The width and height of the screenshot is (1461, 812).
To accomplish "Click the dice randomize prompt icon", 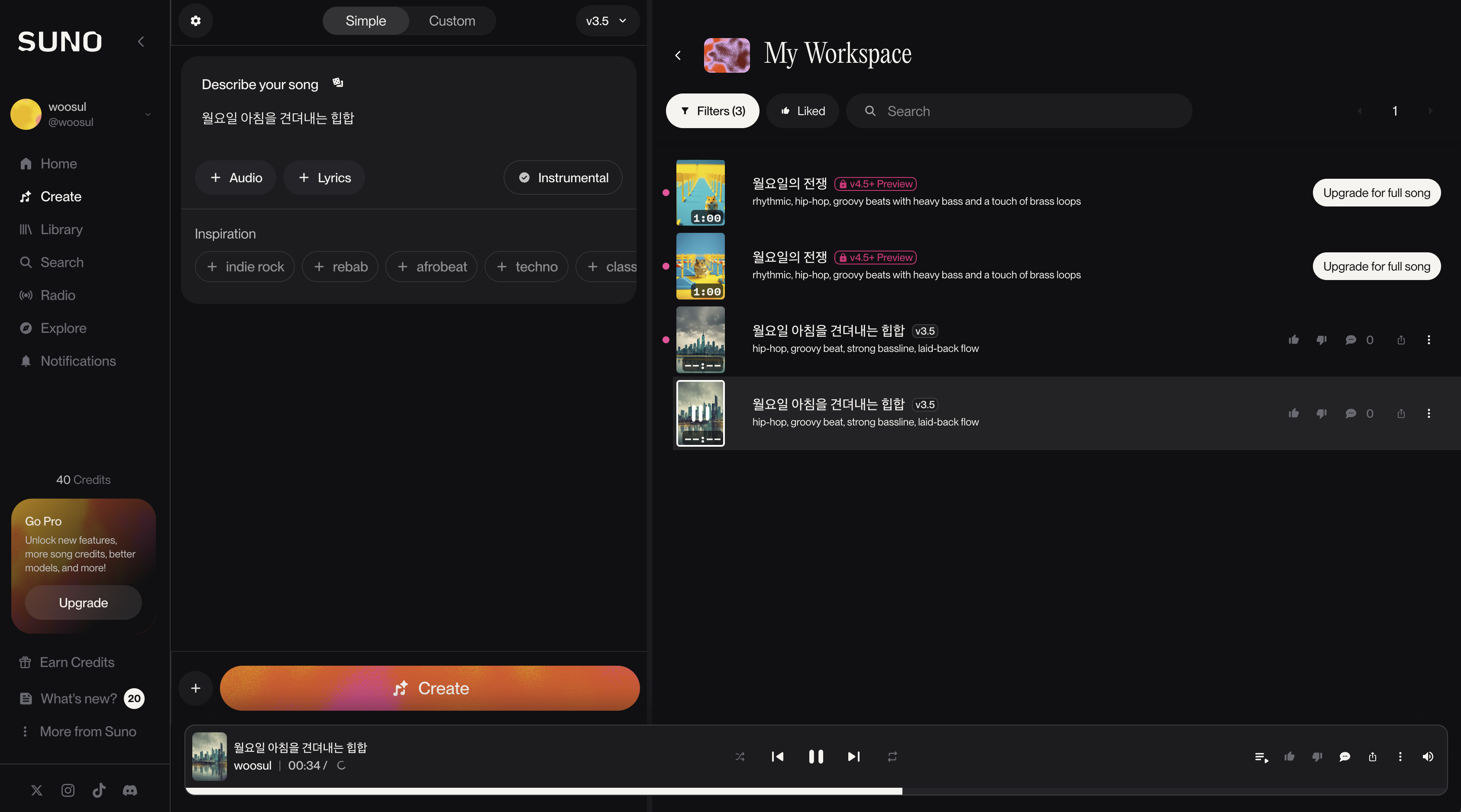I will [x=338, y=83].
